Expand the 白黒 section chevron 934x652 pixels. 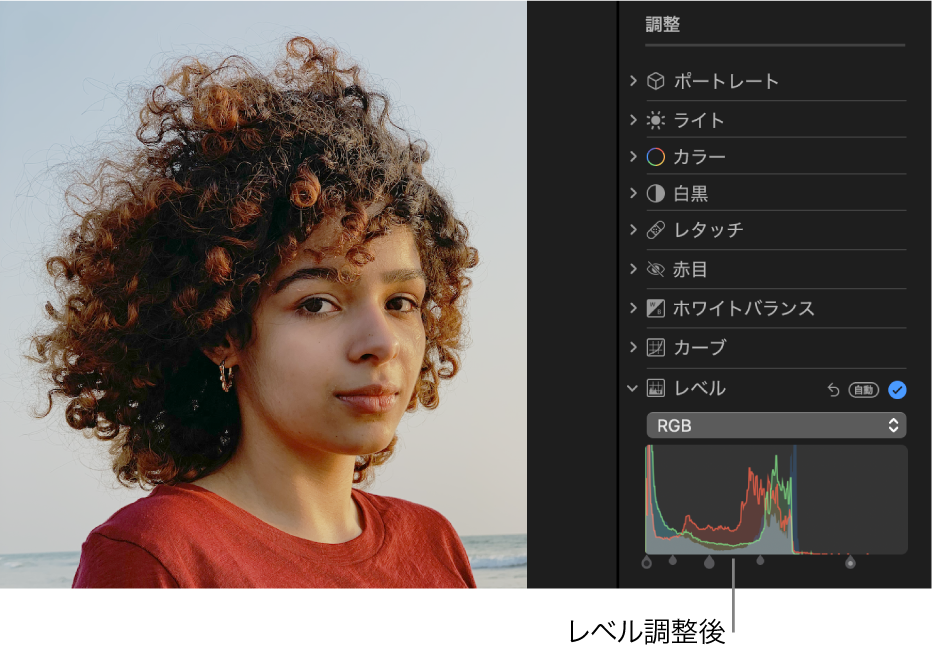[x=633, y=193]
